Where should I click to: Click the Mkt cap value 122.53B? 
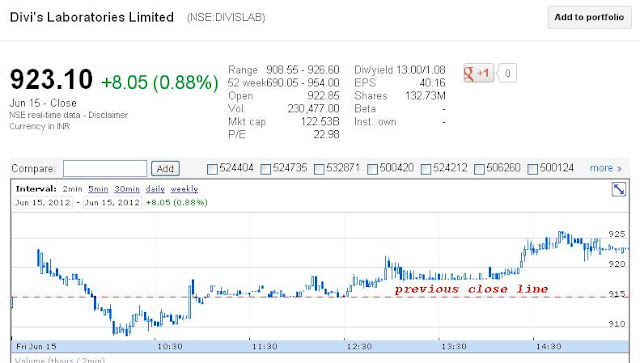(320, 122)
